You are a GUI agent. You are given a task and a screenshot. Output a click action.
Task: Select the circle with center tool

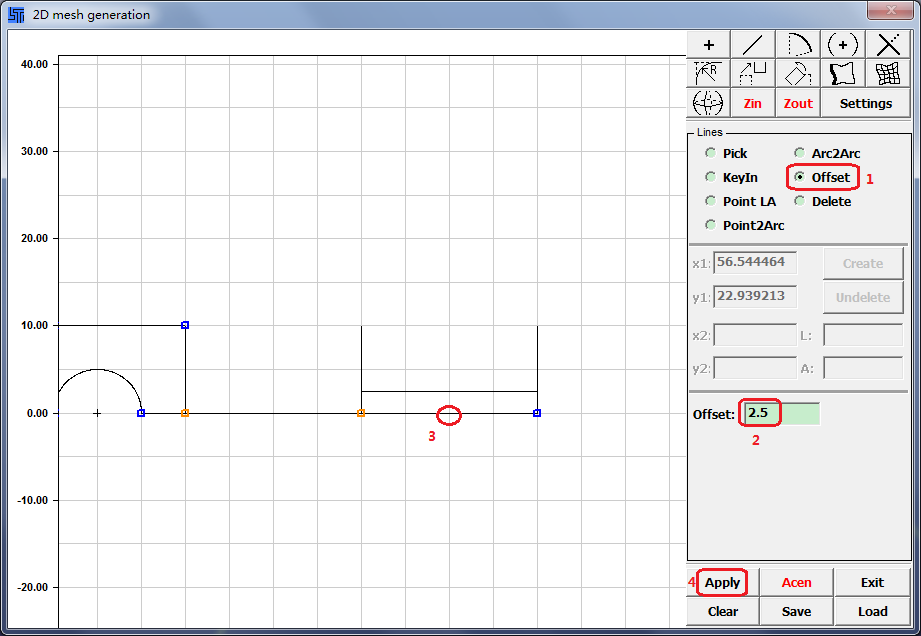[x=843, y=45]
